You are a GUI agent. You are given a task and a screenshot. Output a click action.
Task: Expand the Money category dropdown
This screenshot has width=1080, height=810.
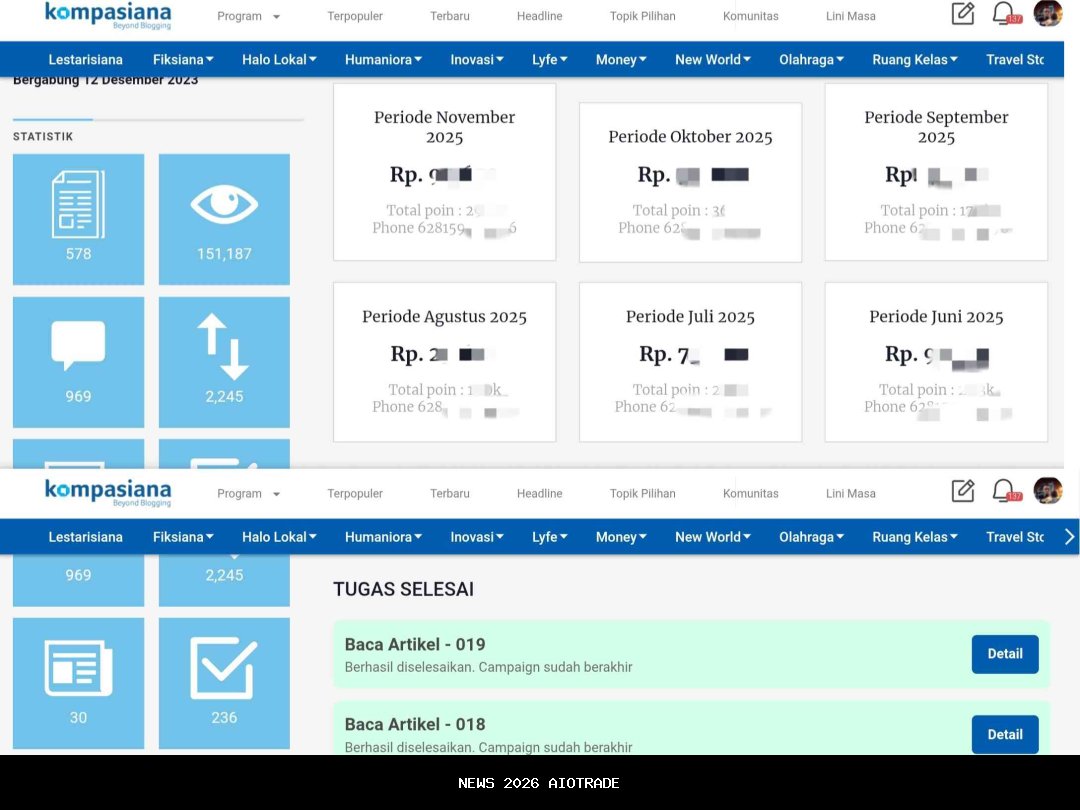620,59
